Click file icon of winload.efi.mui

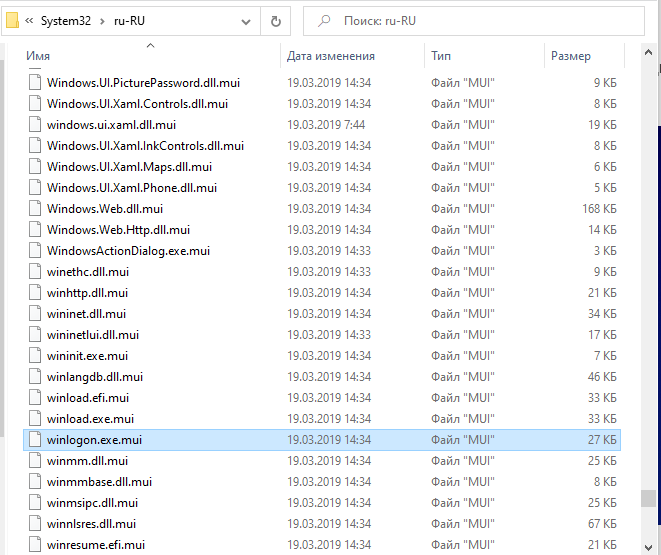point(35,397)
